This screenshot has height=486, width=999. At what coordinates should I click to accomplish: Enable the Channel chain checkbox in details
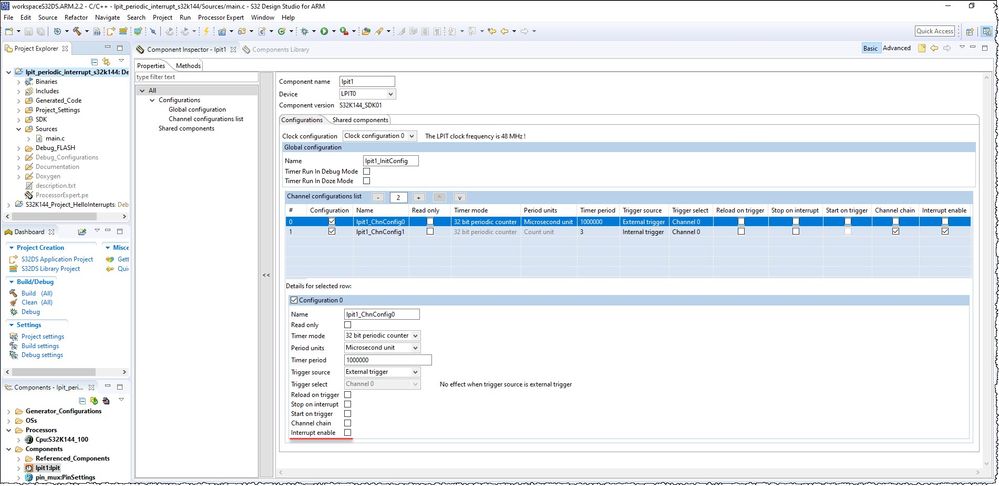coord(347,423)
